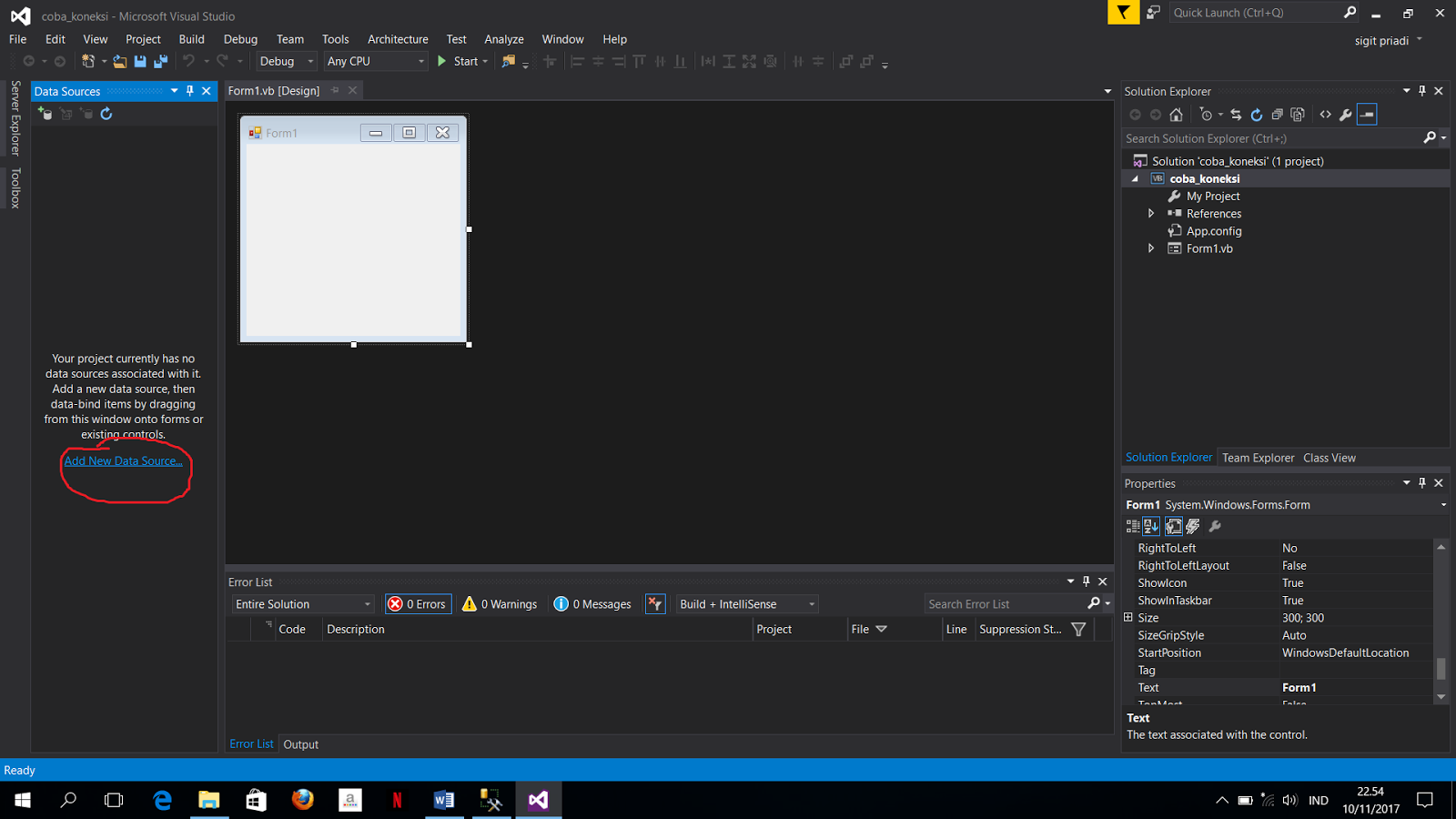Click the Save icon in the toolbar
The width and height of the screenshot is (1456, 819).
(140, 61)
